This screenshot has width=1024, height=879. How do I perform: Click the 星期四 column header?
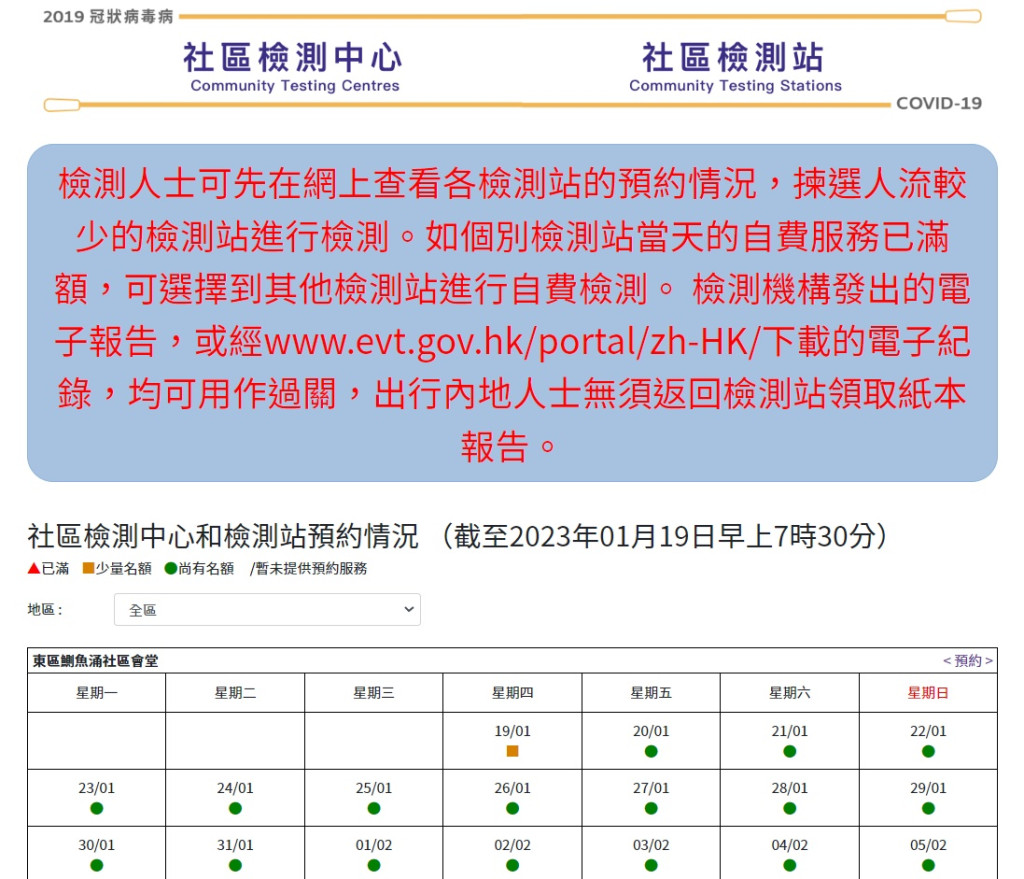point(512,693)
